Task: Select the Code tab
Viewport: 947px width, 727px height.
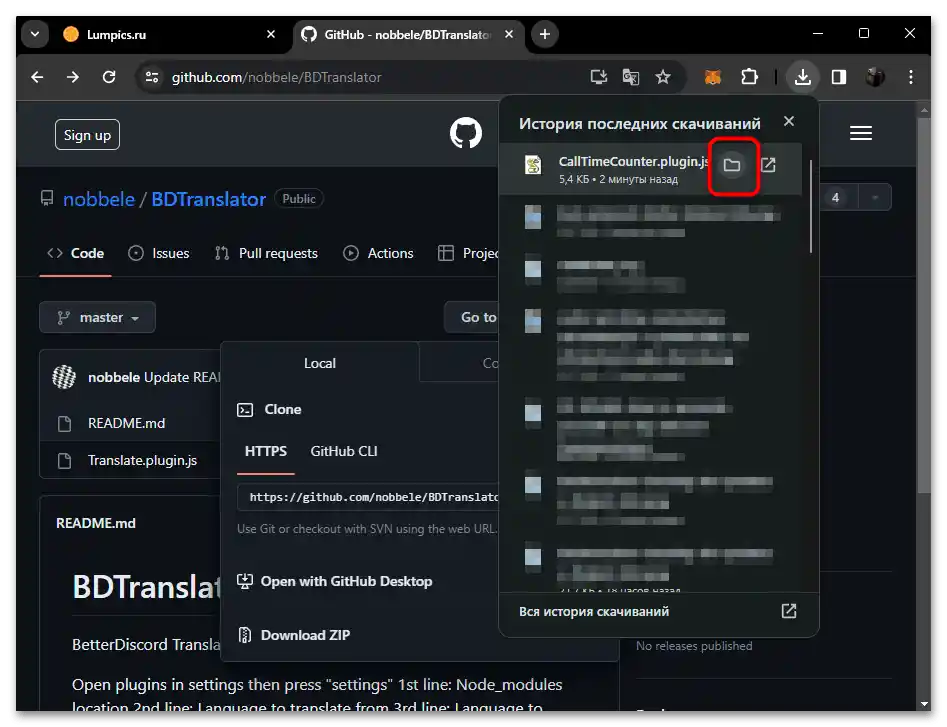Action: point(75,254)
